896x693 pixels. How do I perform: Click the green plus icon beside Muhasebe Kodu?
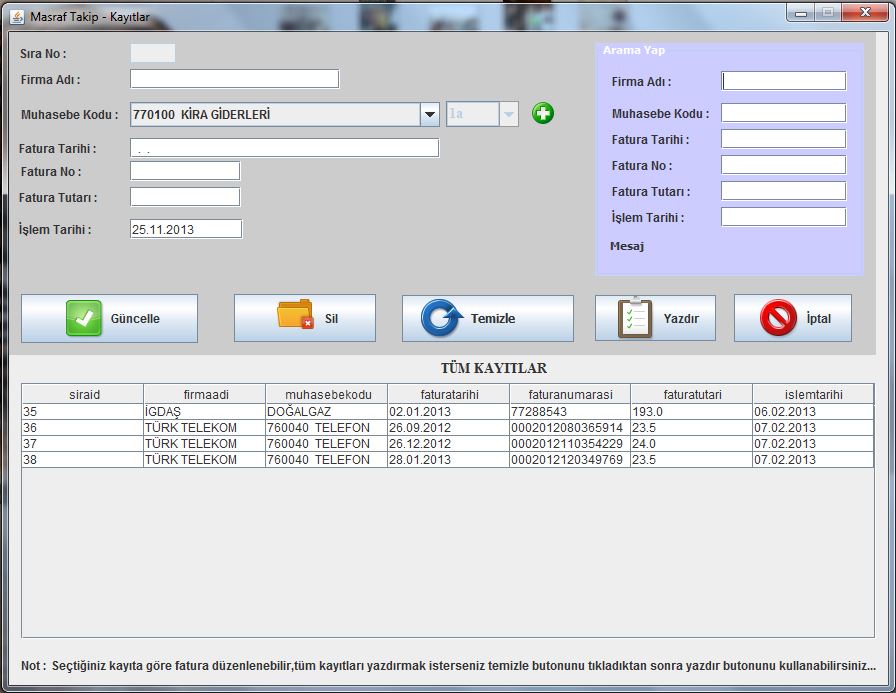pos(542,113)
